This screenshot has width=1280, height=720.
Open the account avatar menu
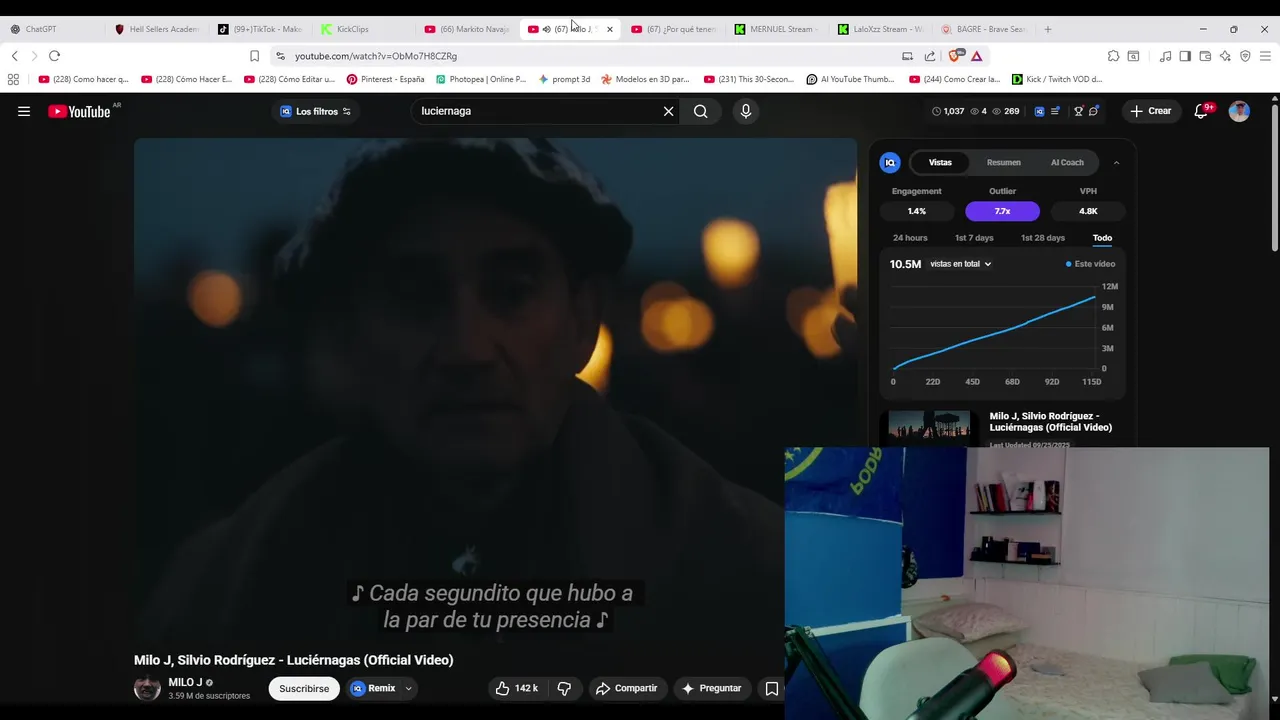(x=1239, y=111)
